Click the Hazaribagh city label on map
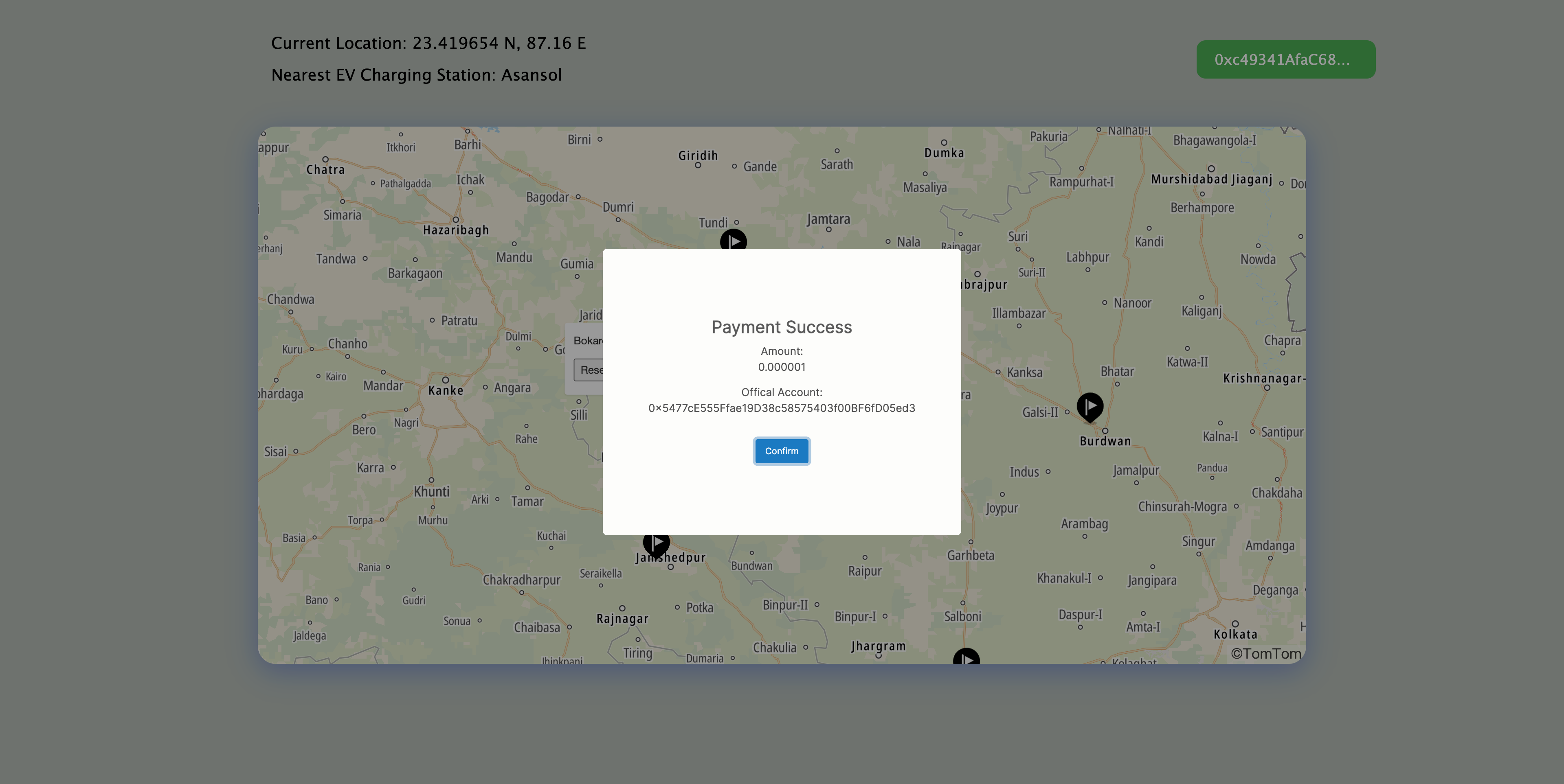The height and width of the screenshot is (784, 1564). coord(455,230)
